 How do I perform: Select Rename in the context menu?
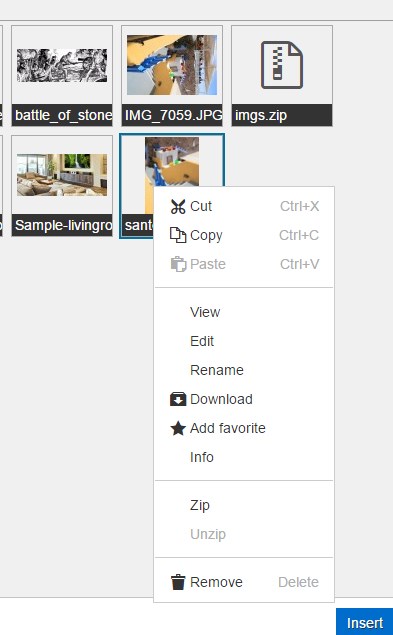click(217, 370)
